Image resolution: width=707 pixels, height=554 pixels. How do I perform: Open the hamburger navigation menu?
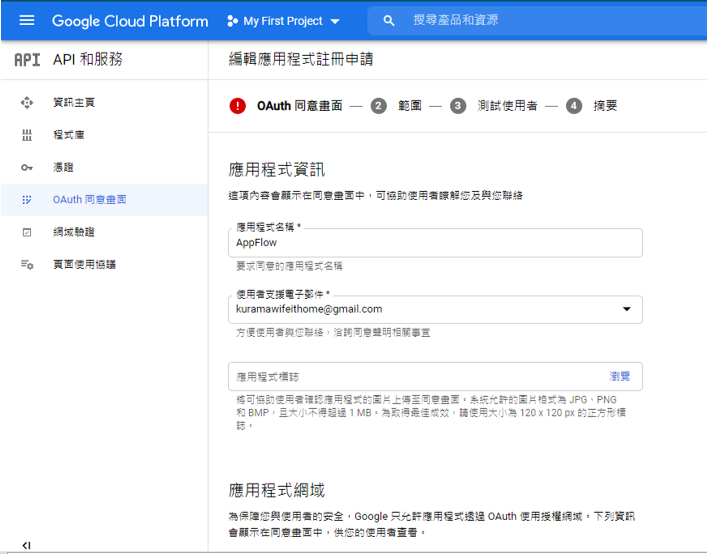point(27,20)
